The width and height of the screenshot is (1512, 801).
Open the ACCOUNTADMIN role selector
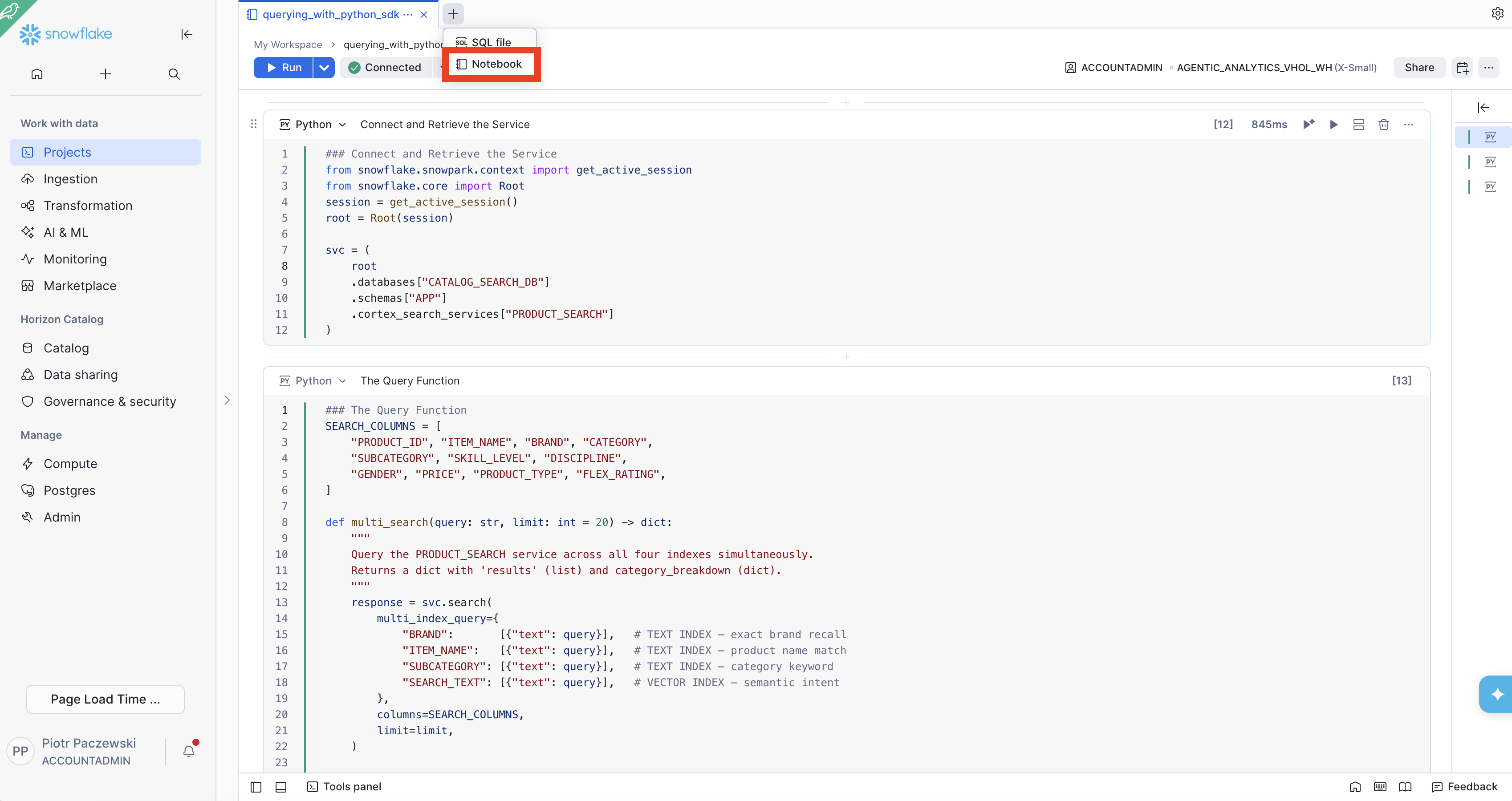point(1114,68)
